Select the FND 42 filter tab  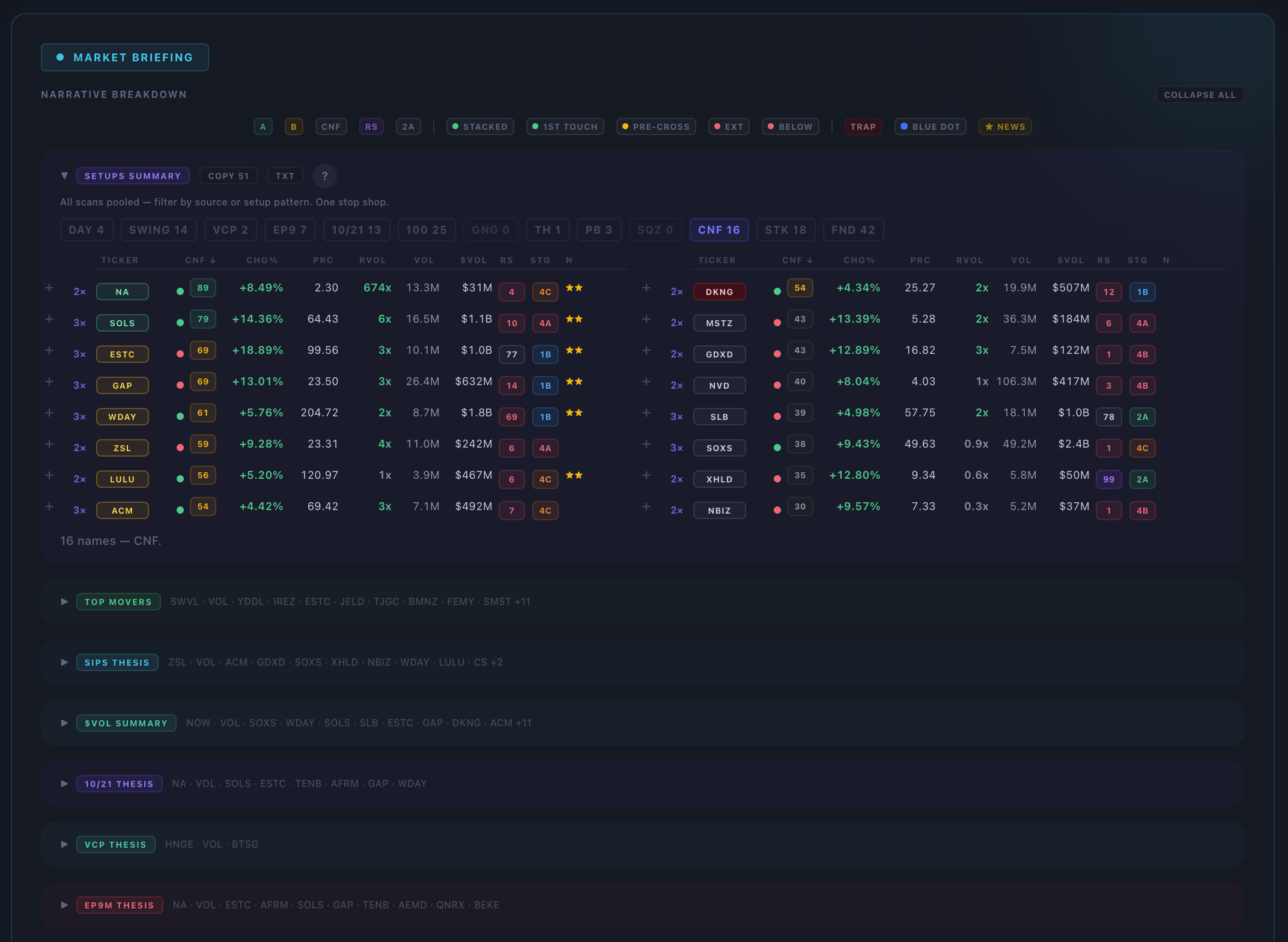tap(854, 229)
